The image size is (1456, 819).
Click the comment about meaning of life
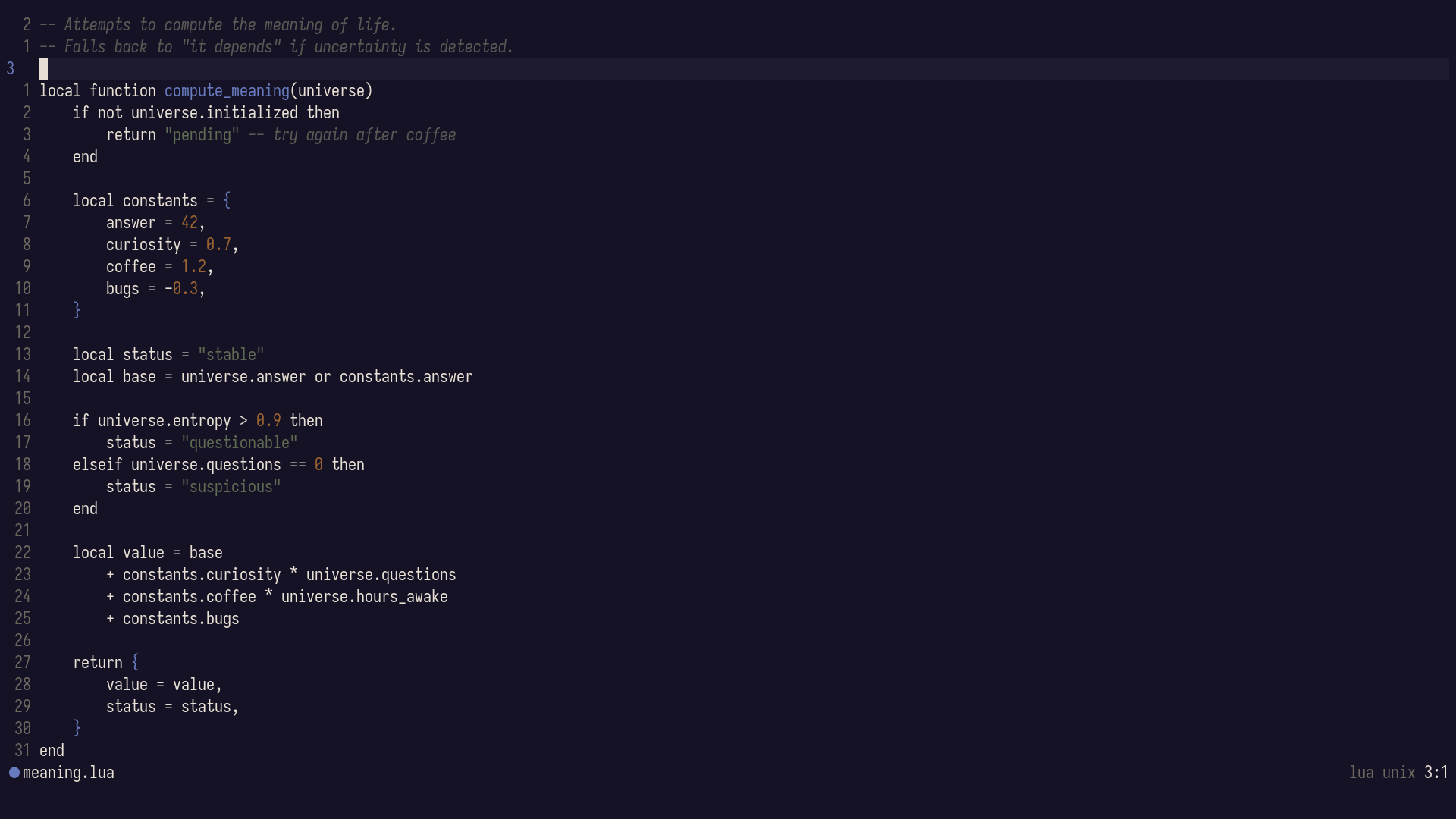pyautogui.click(x=218, y=25)
